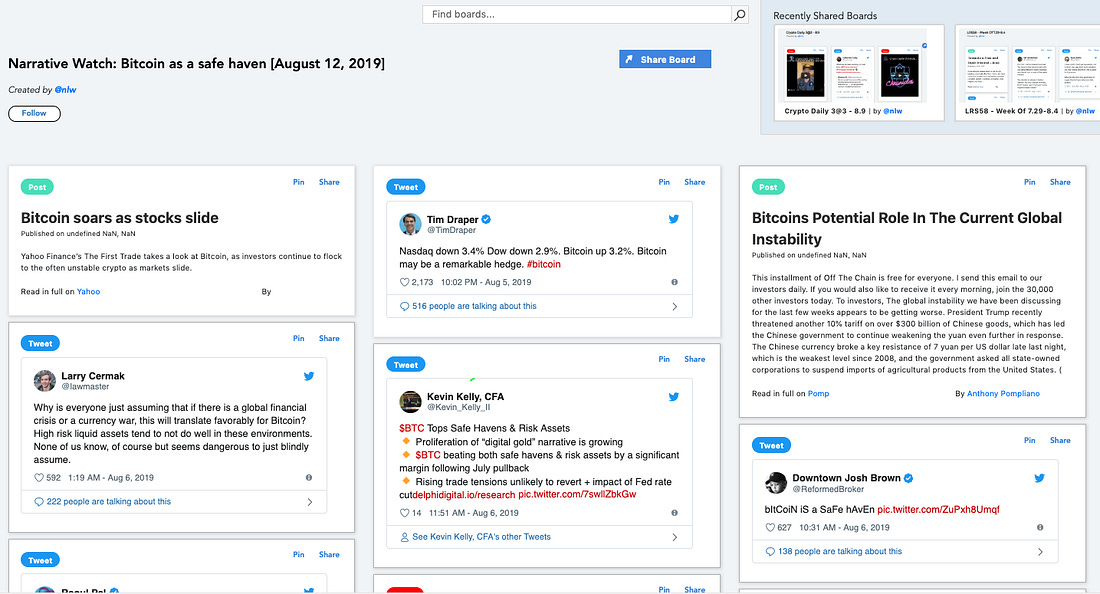Screen dimensions: 1100x594
Task: Open info icon on Tim Draper tweet
Action: tap(674, 282)
